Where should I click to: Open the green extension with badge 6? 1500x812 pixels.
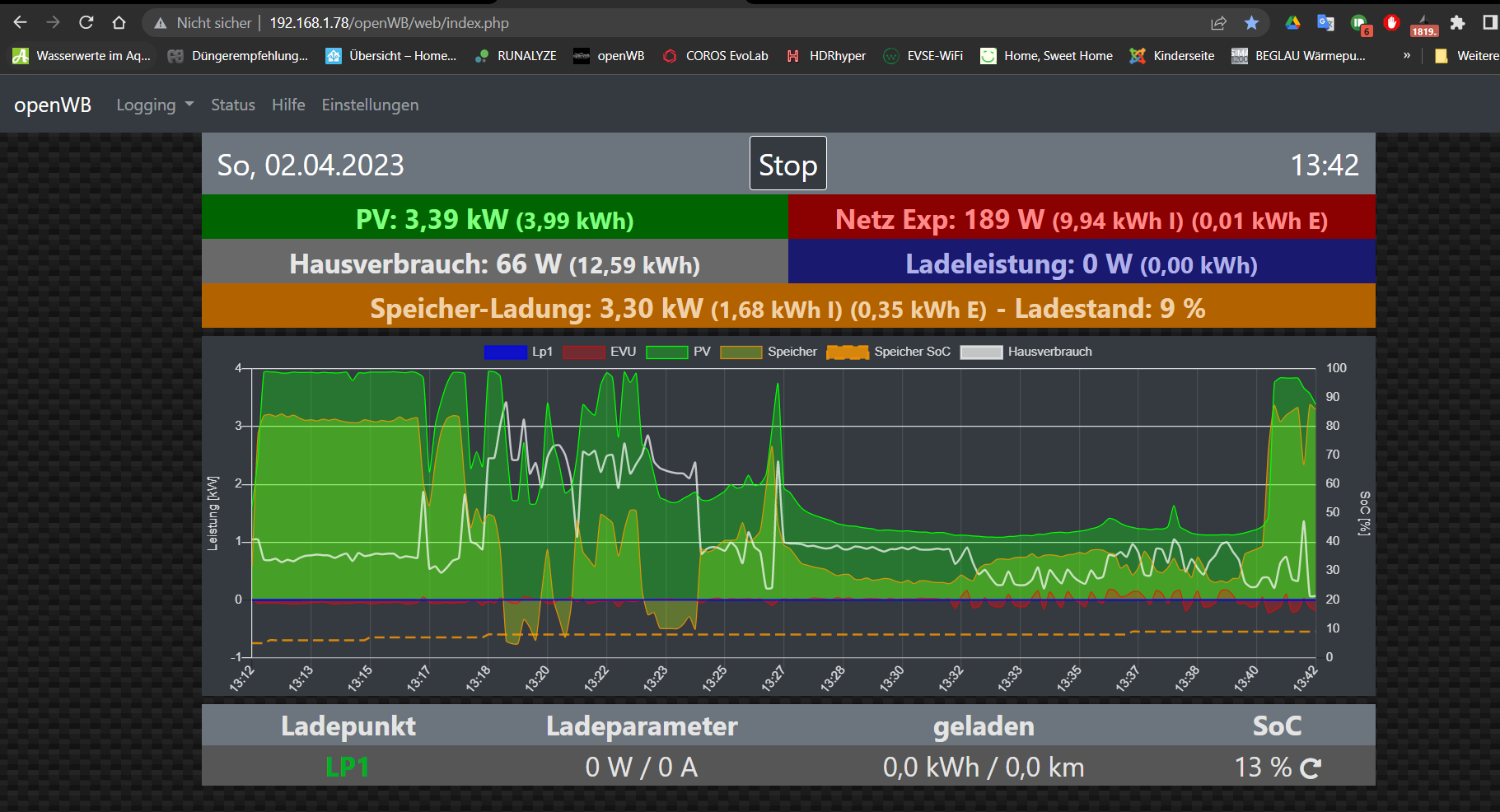click(x=1360, y=24)
